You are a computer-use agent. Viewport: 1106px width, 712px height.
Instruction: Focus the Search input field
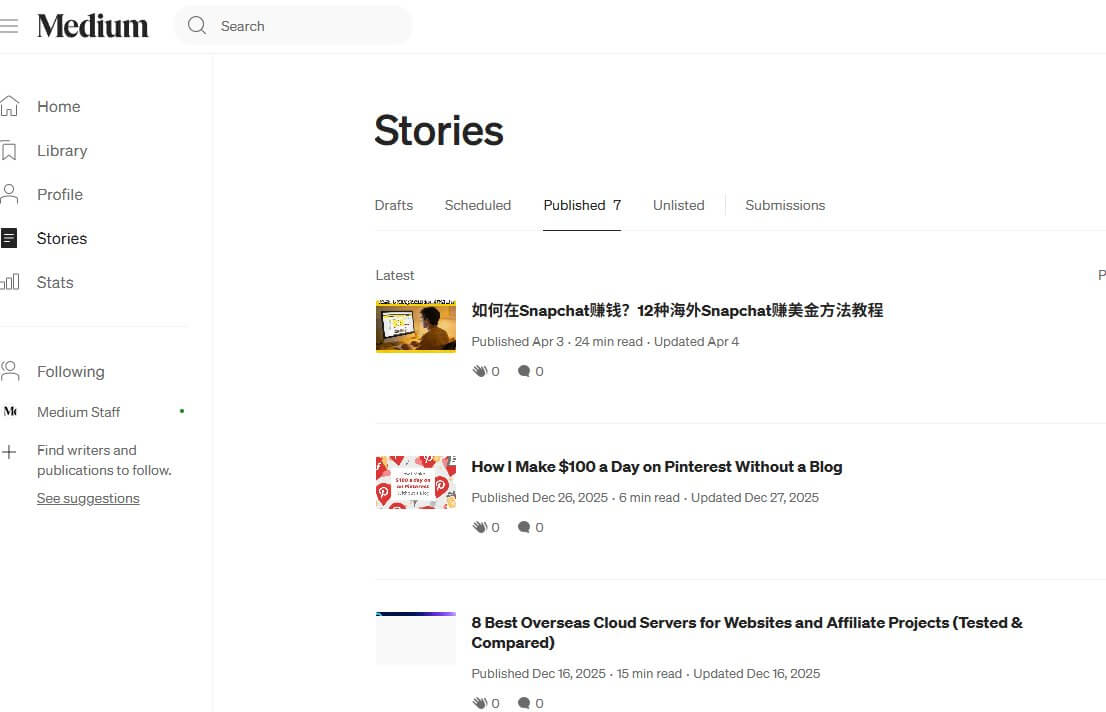pos(293,26)
